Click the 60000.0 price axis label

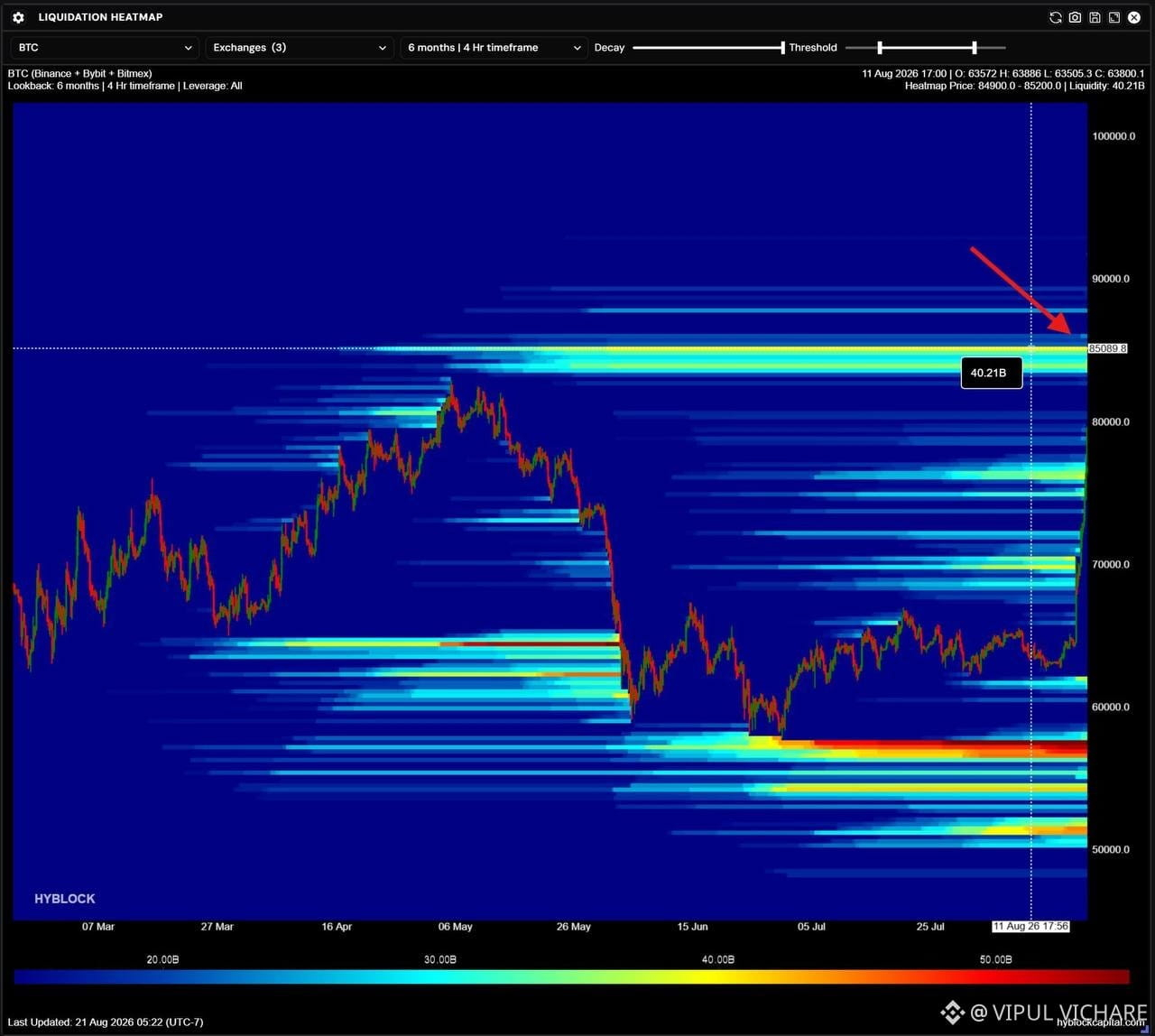tap(1111, 708)
